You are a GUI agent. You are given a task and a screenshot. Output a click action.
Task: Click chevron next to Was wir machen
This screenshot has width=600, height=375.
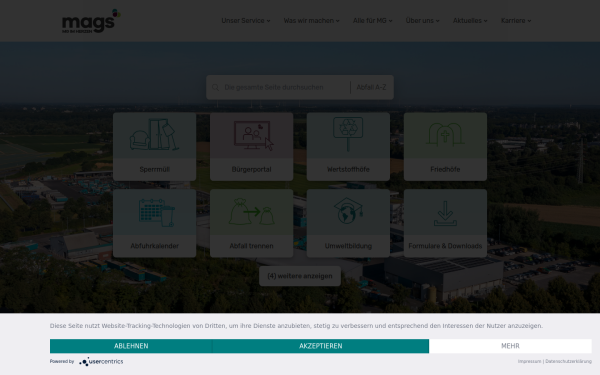click(338, 21)
